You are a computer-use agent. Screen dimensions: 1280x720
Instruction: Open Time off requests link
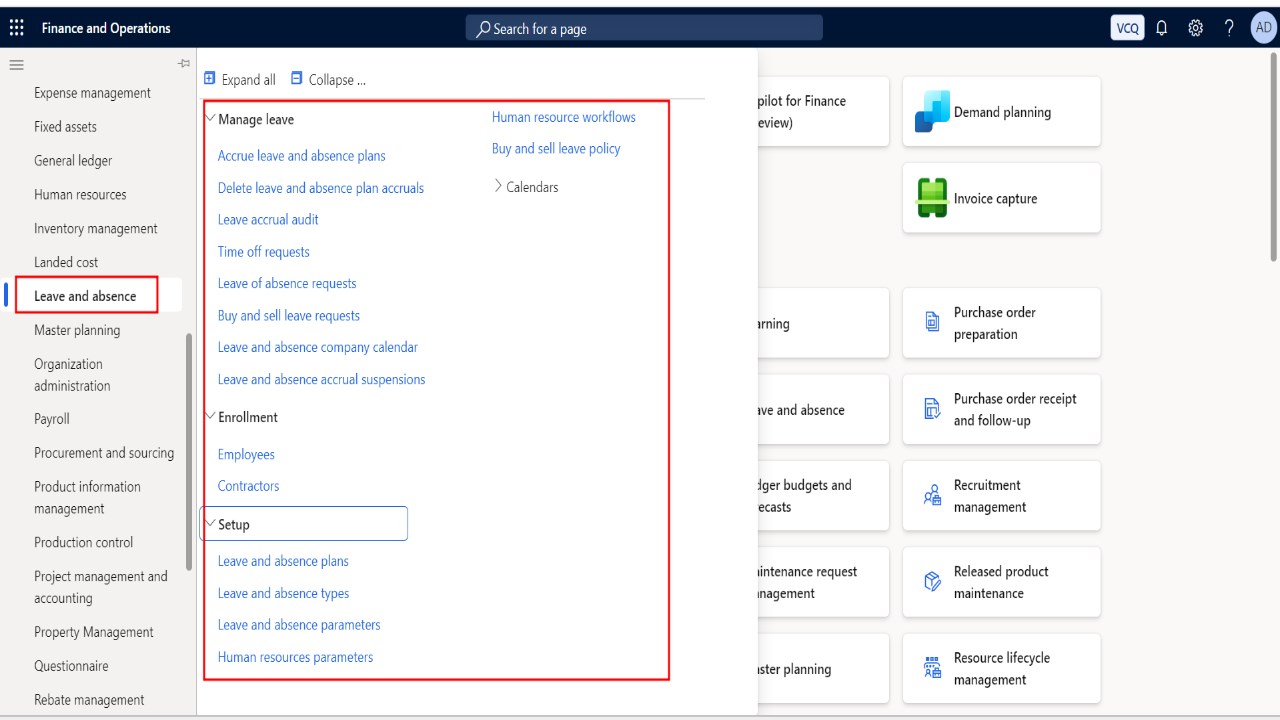[x=264, y=252]
